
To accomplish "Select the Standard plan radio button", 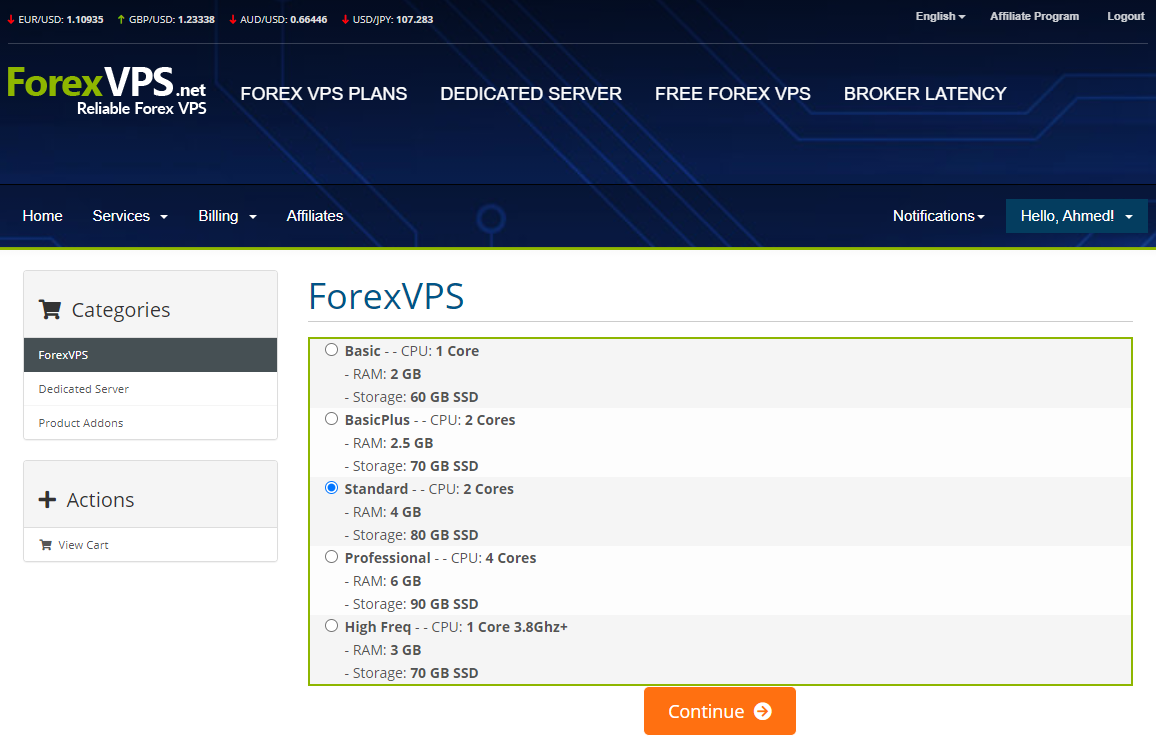I will tap(332, 488).
